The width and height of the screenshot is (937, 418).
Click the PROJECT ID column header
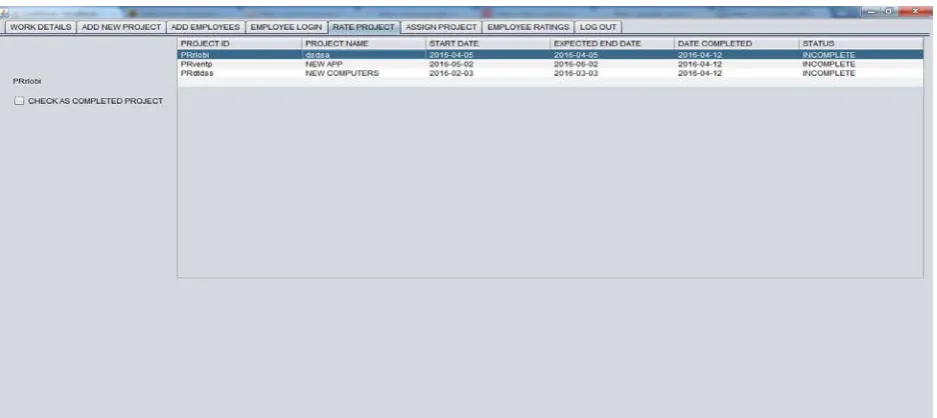pos(240,44)
